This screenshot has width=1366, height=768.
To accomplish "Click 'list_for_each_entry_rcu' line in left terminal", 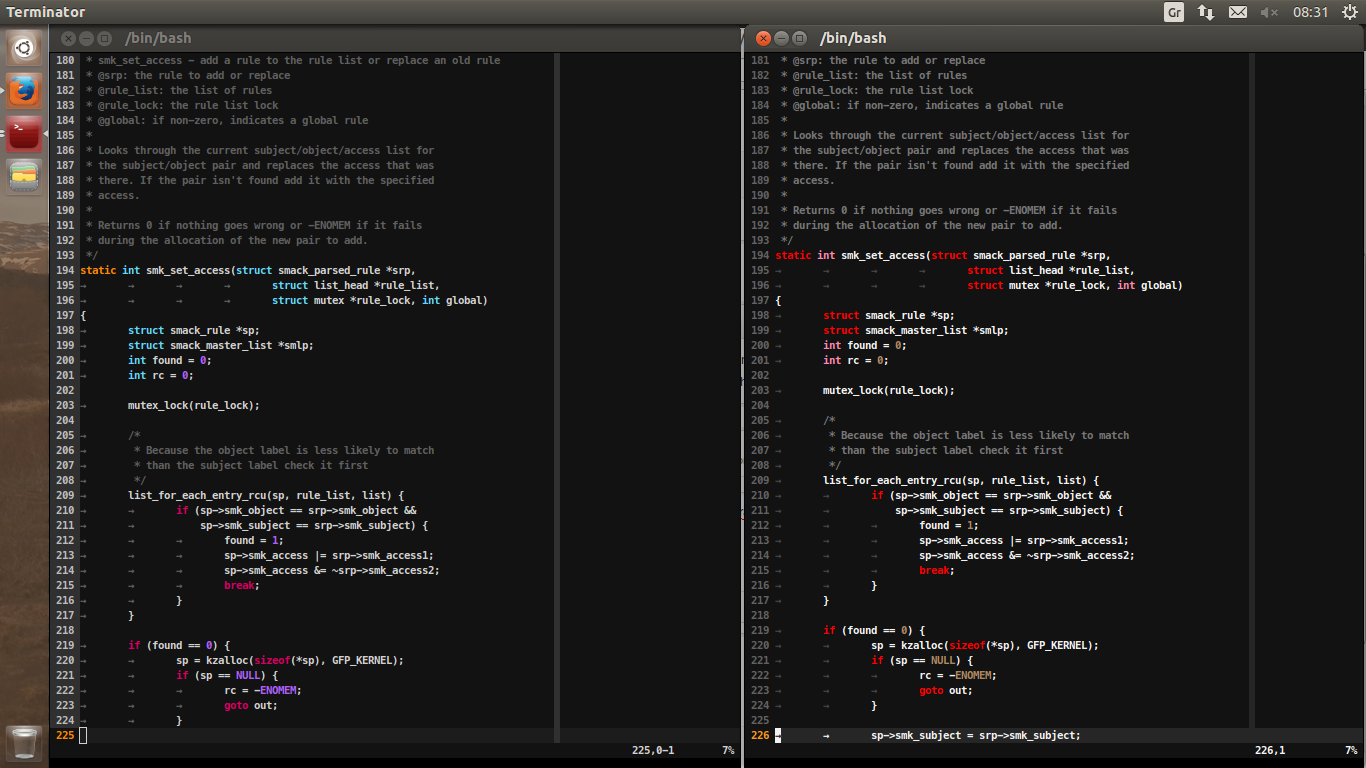I will coord(266,495).
